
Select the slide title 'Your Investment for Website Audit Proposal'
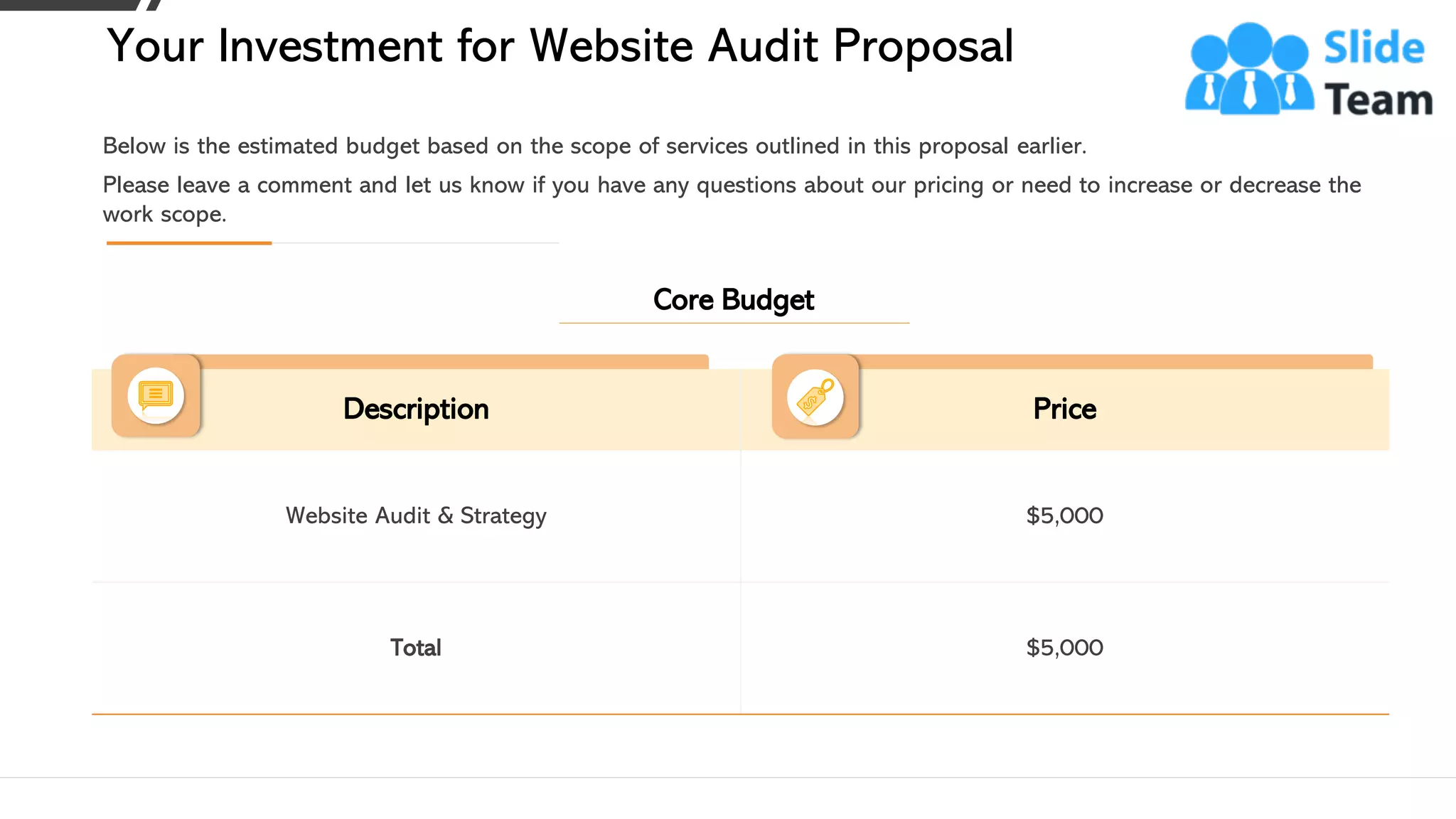click(x=560, y=46)
